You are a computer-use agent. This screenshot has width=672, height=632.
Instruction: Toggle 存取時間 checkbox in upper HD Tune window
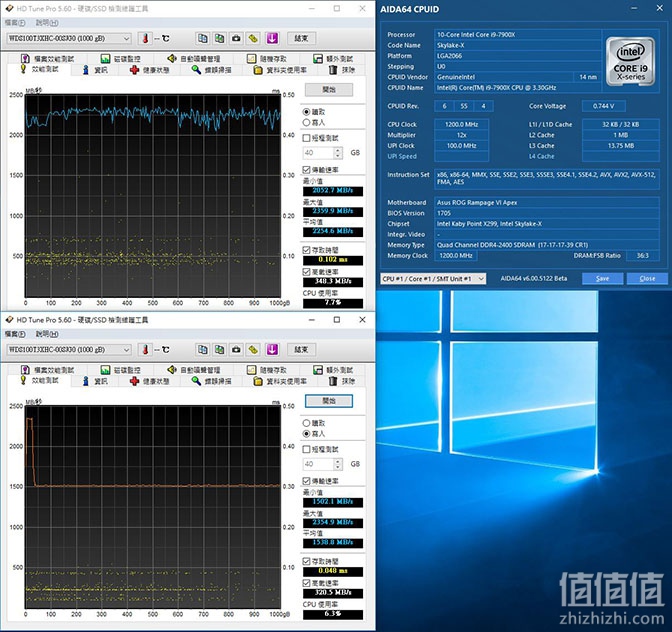click(306, 250)
